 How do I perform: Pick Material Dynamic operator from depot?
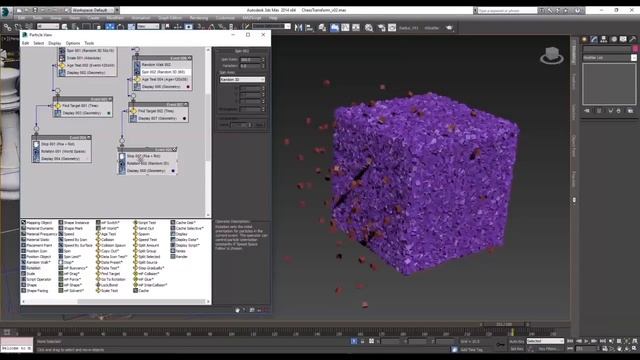point(38,229)
